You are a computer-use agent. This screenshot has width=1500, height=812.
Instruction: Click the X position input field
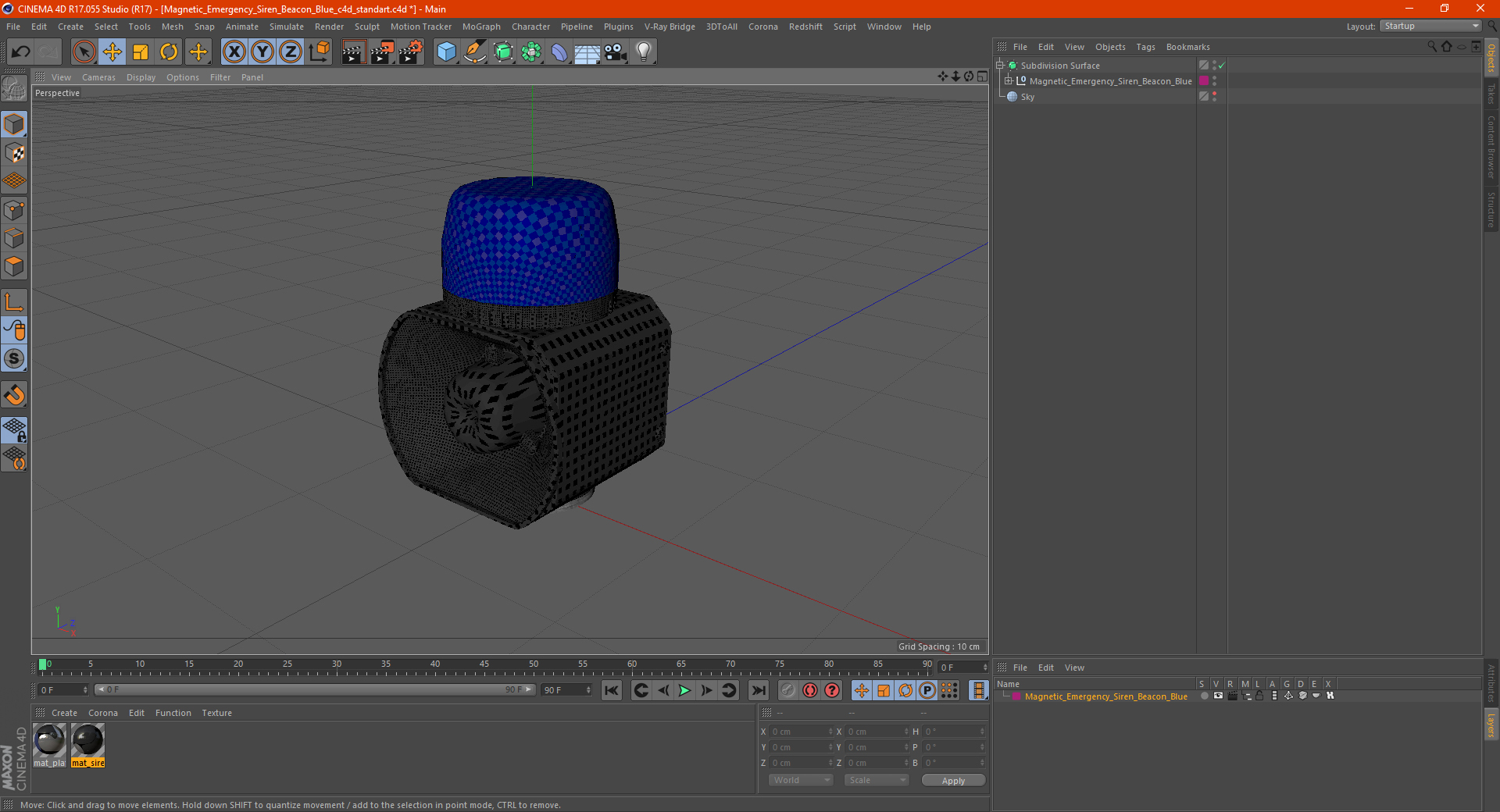pyautogui.click(x=802, y=732)
